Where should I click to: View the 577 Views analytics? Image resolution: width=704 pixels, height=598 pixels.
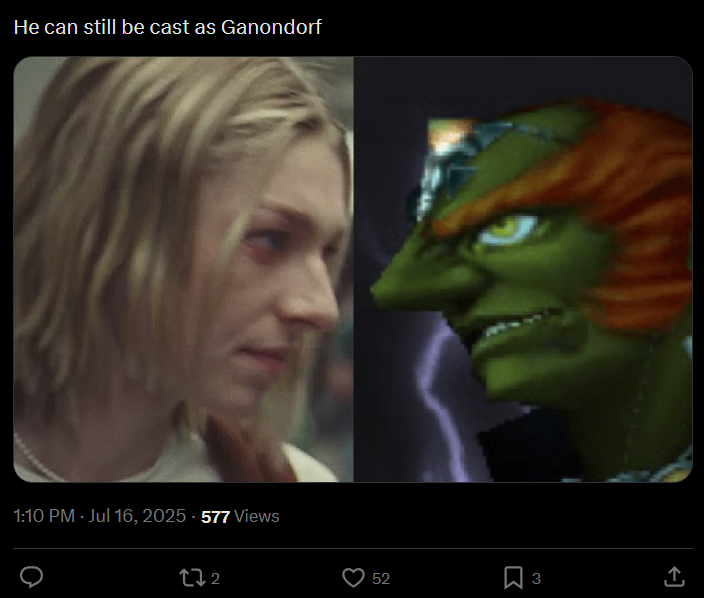240,517
